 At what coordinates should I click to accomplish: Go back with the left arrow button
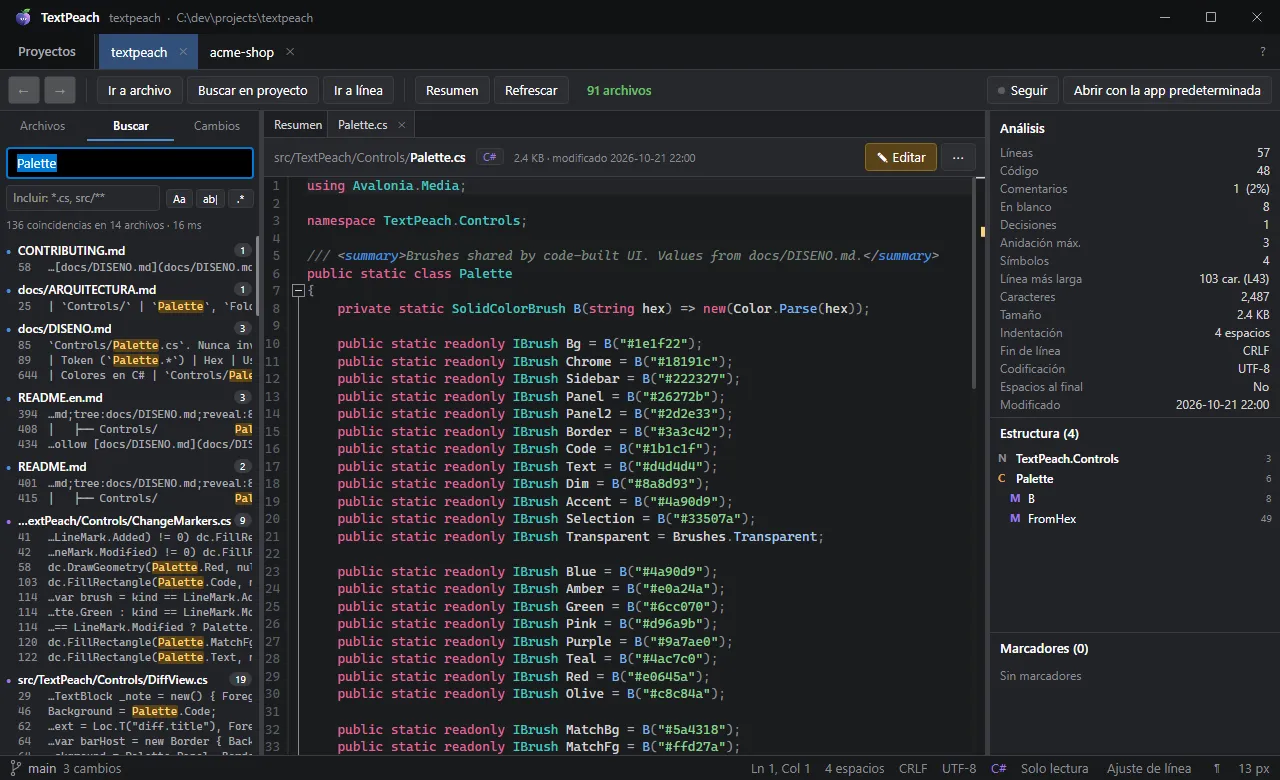[24, 90]
